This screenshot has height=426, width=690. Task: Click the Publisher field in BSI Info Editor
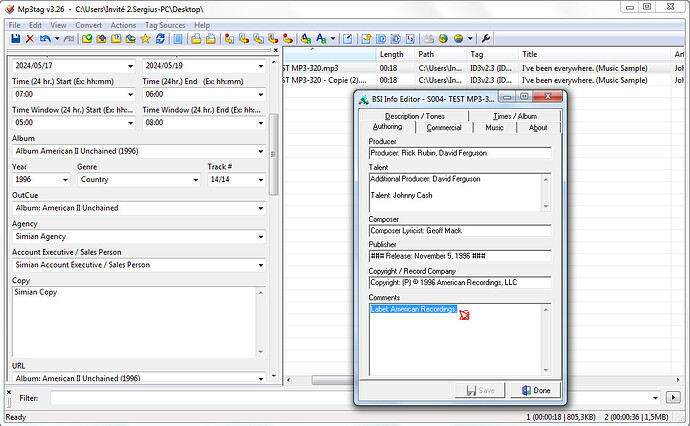pos(460,256)
